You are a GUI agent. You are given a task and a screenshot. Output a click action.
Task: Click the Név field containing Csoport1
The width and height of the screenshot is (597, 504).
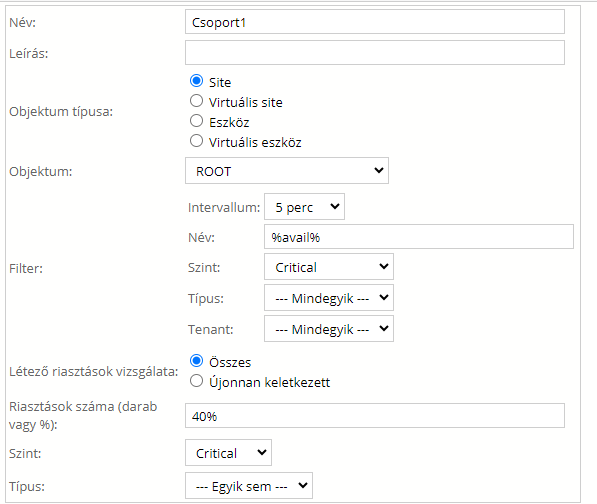click(375, 22)
